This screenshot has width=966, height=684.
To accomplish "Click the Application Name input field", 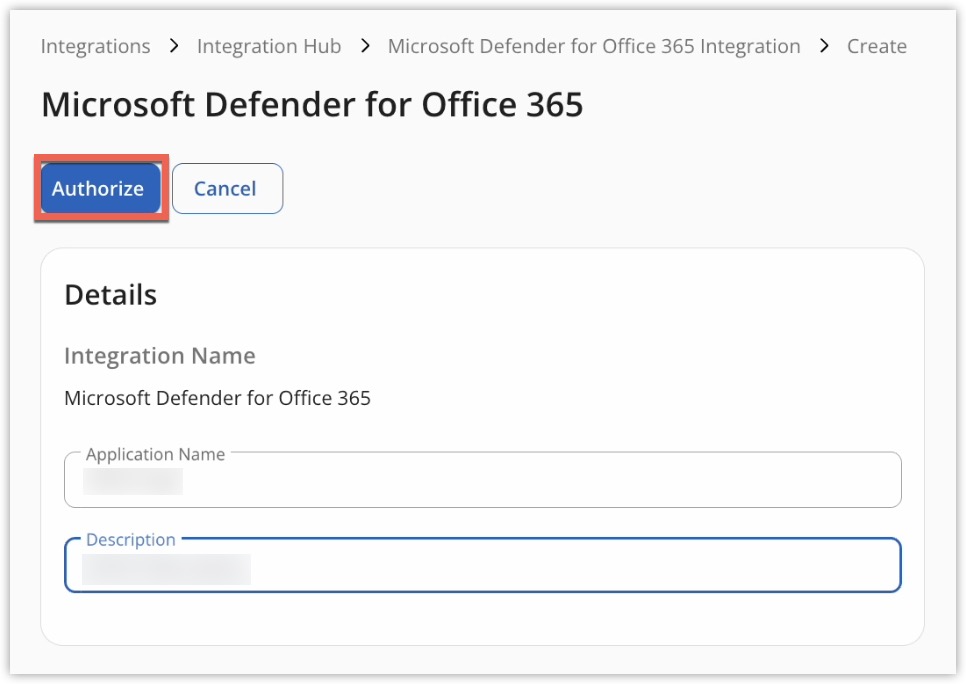I will [x=483, y=479].
